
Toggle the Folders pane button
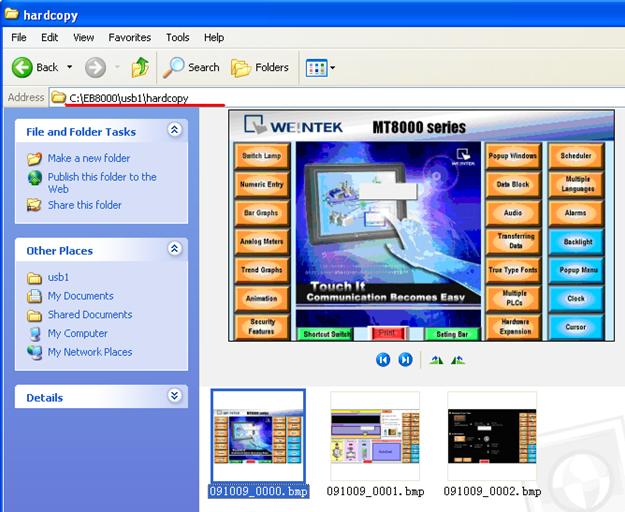click(259, 67)
